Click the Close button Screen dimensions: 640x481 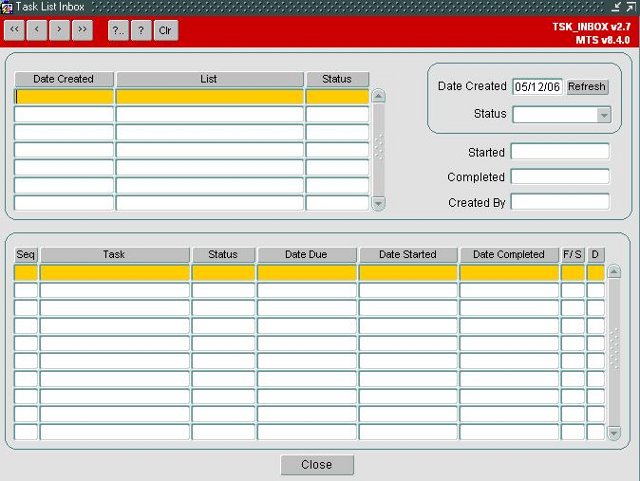click(x=317, y=465)
